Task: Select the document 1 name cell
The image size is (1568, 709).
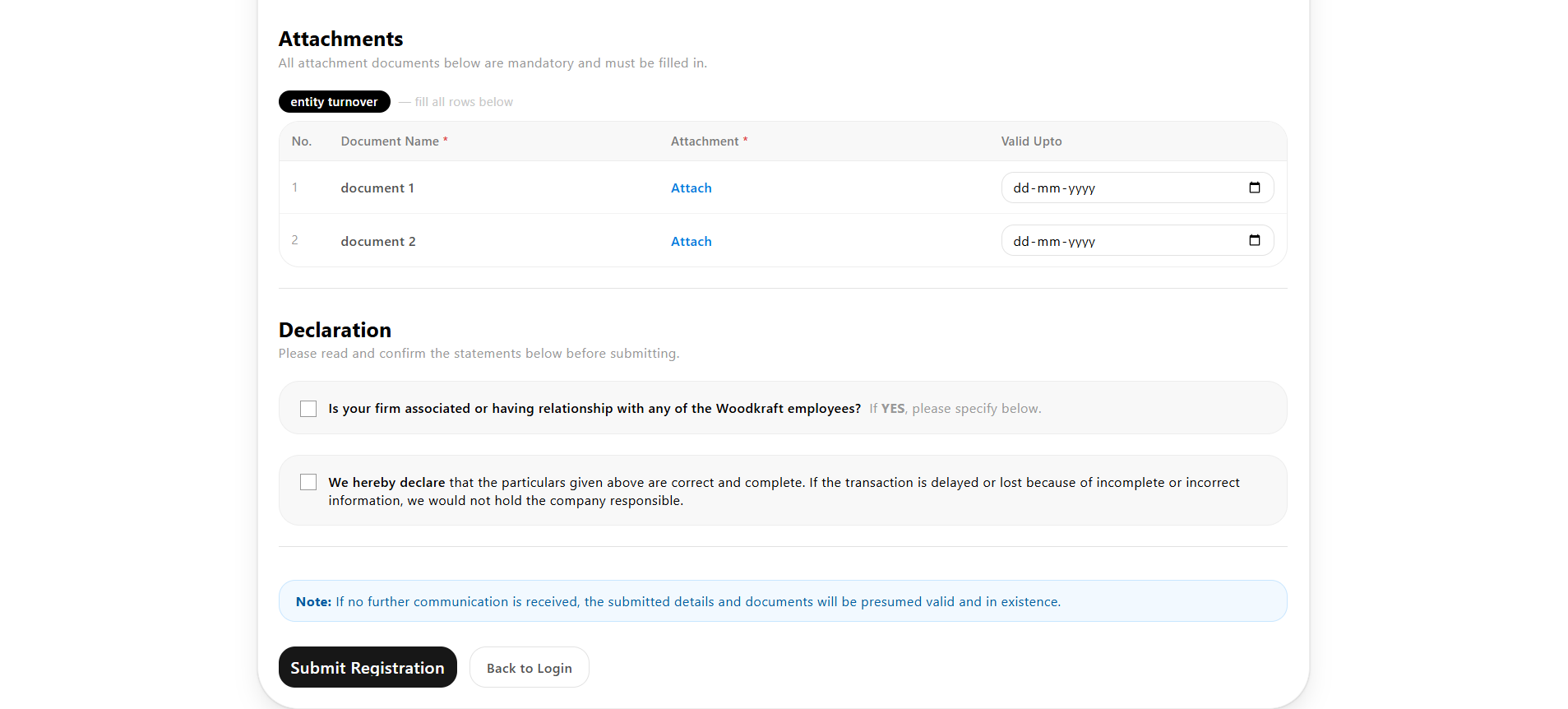Action: 377,188
